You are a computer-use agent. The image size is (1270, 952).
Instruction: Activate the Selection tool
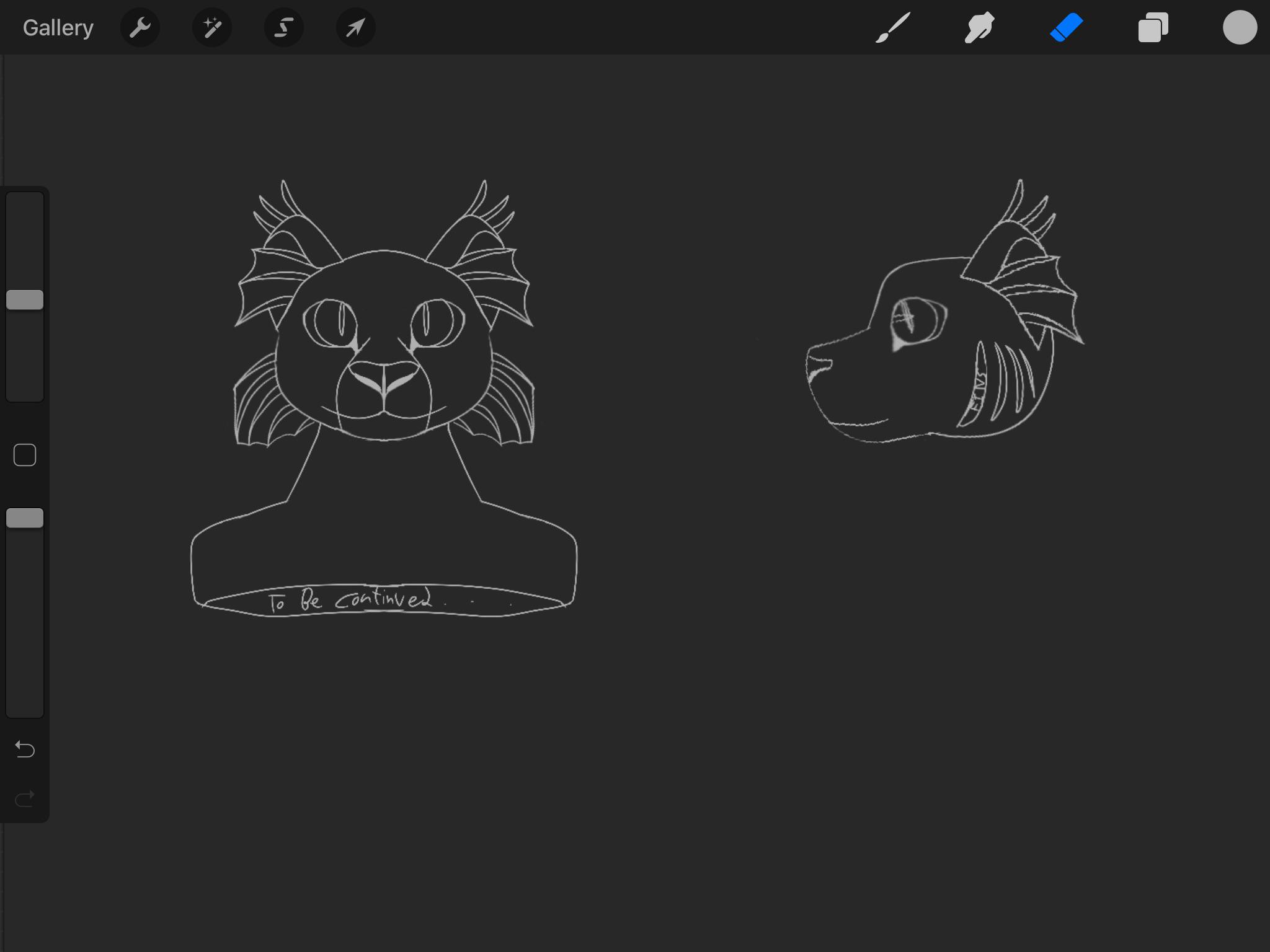click(x=284, y=28)
